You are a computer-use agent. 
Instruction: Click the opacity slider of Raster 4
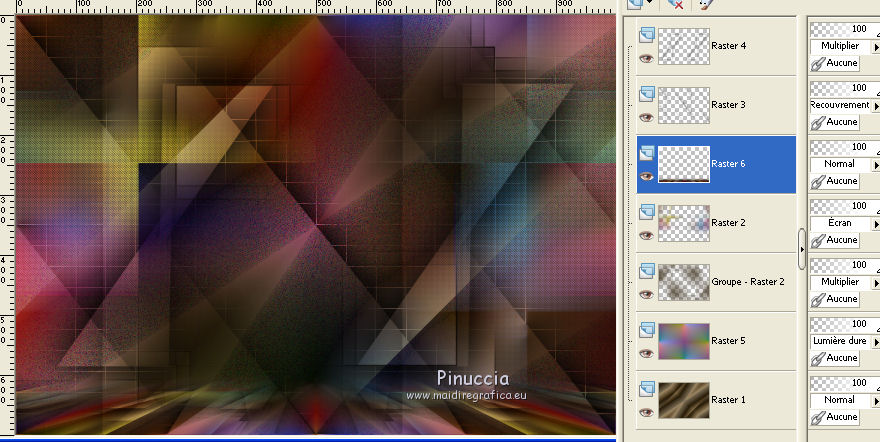pos(845,29)
